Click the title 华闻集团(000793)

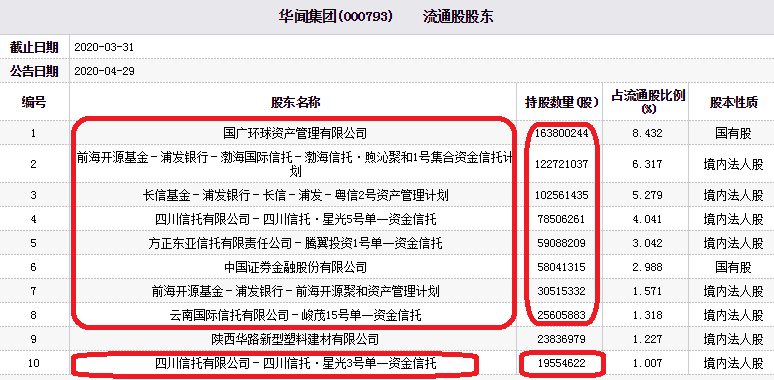336,17
